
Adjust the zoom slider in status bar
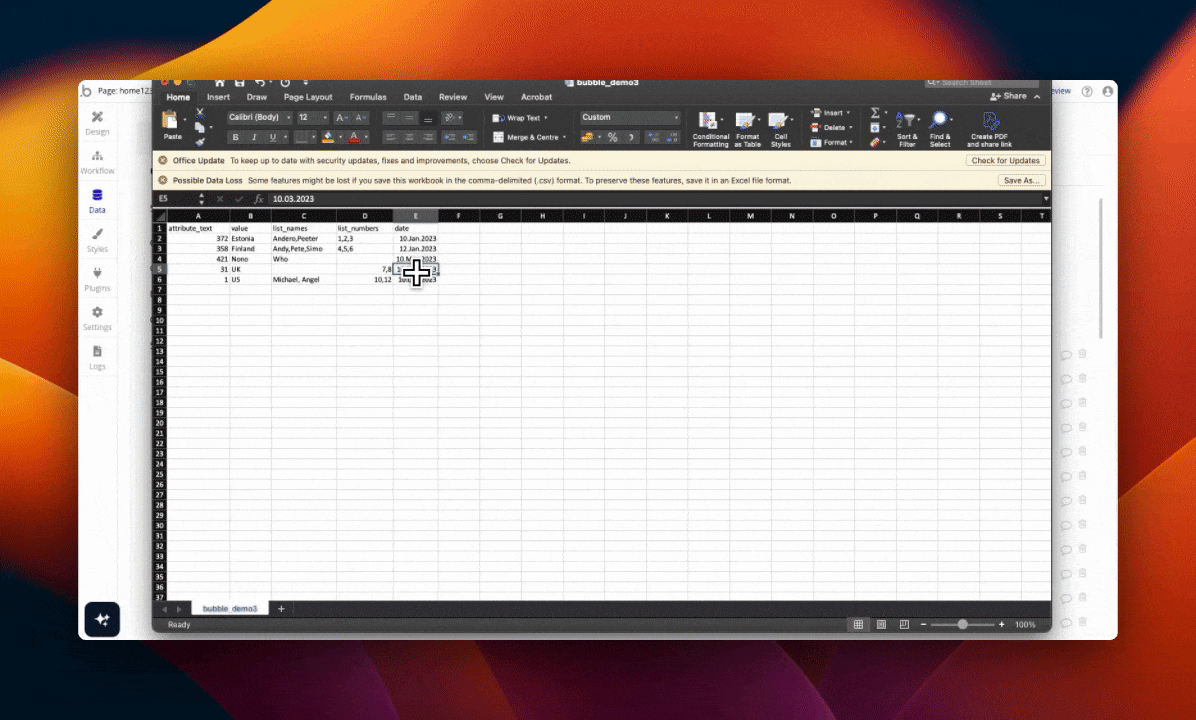point(962,624)
